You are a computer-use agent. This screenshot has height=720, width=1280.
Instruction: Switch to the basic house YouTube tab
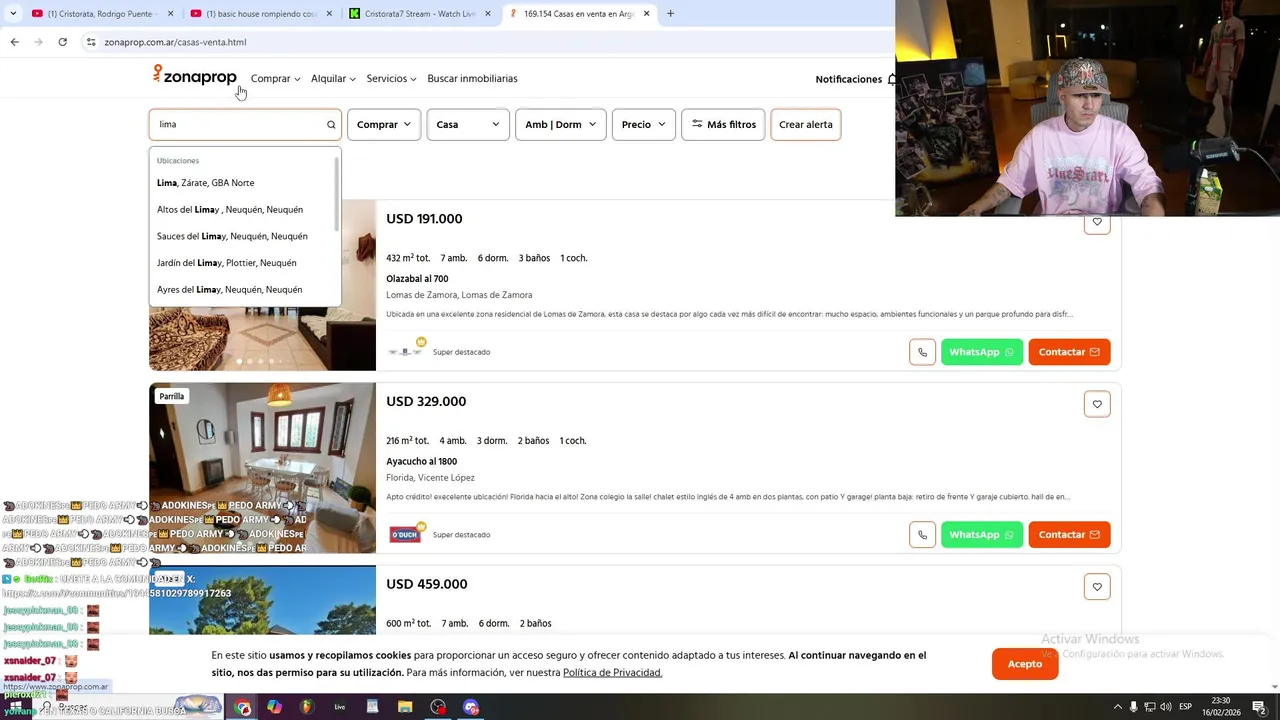260,14
